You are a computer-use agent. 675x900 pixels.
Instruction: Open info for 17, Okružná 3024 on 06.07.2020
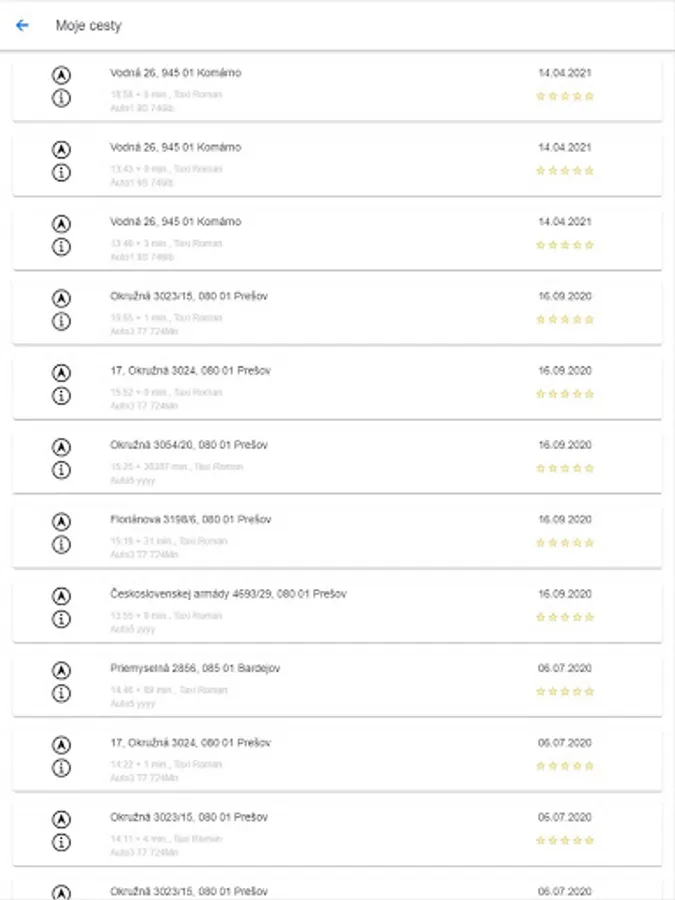[x=61, y=768]
